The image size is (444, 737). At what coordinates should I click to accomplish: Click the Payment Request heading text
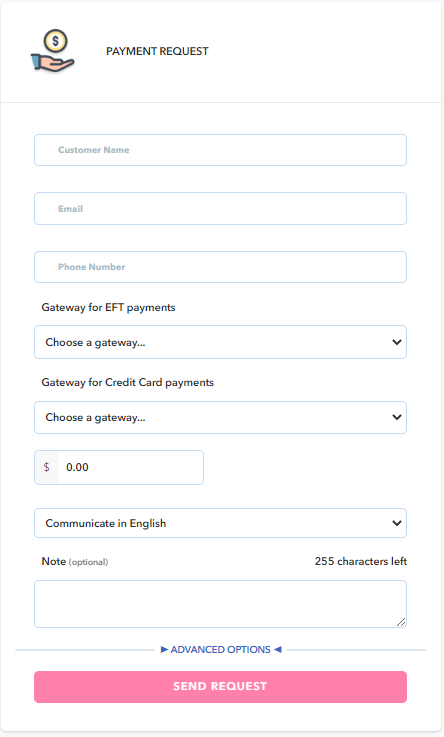click(157, 51)
